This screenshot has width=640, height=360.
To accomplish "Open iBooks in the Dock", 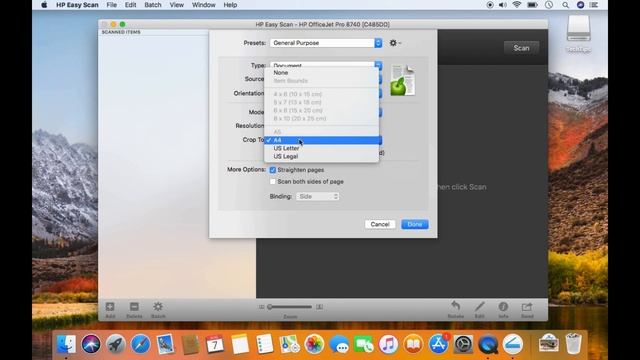I will click(x=413, y=344).
